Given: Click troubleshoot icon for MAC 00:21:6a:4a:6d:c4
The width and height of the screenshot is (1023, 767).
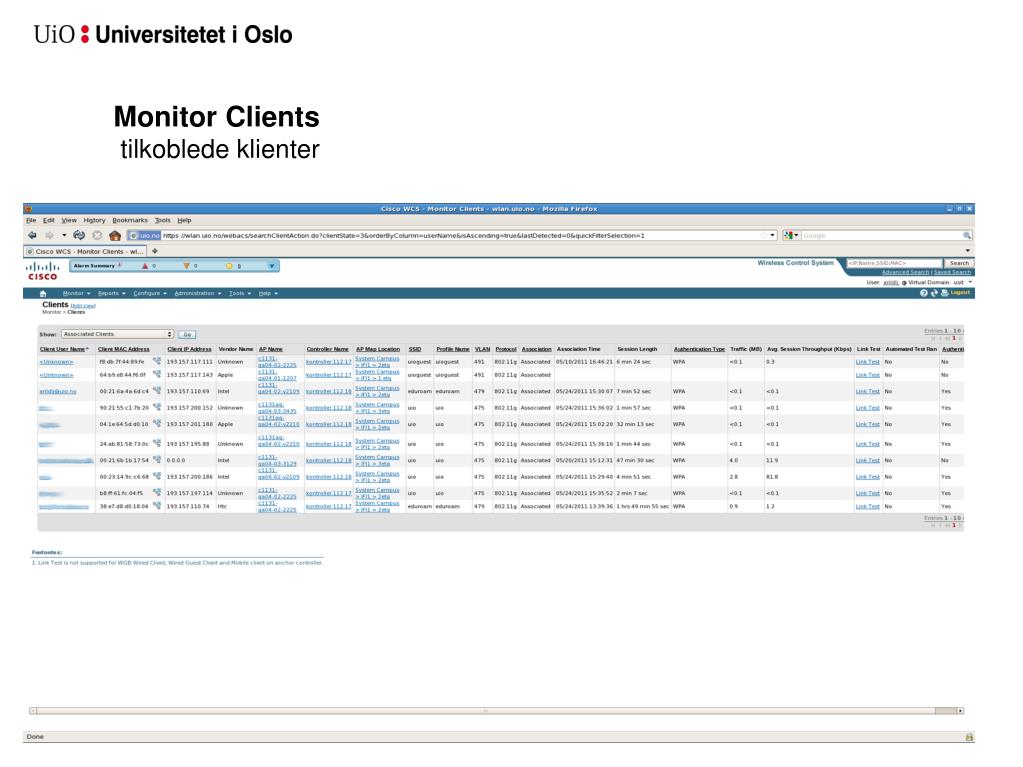Looking at the screenshot, I should point(157,390).
